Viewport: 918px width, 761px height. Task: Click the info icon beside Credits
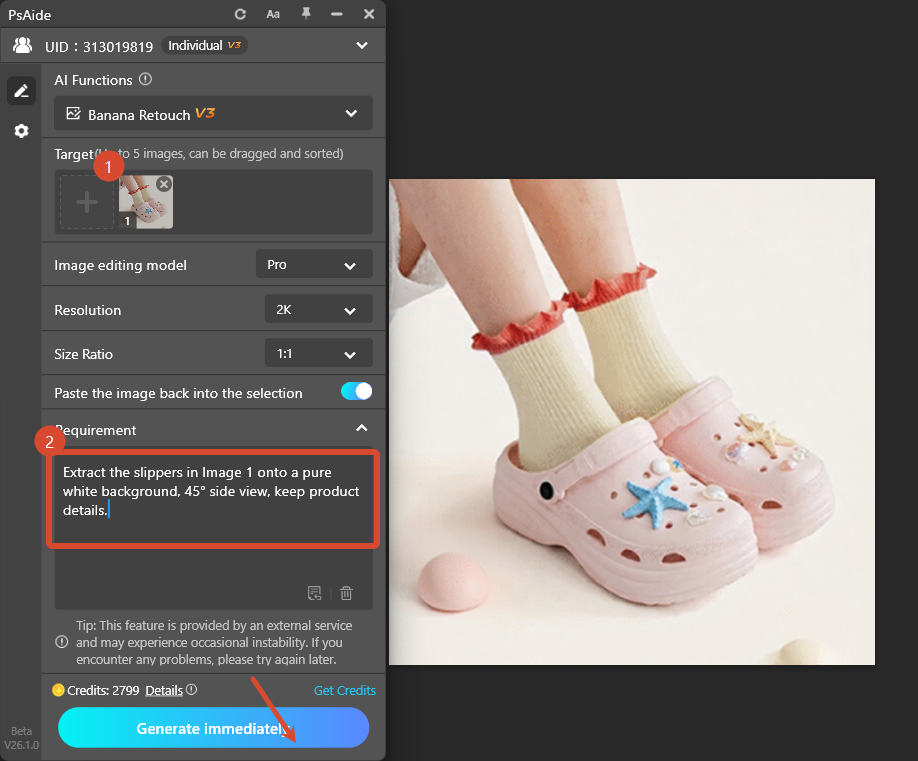pos(191,690)
